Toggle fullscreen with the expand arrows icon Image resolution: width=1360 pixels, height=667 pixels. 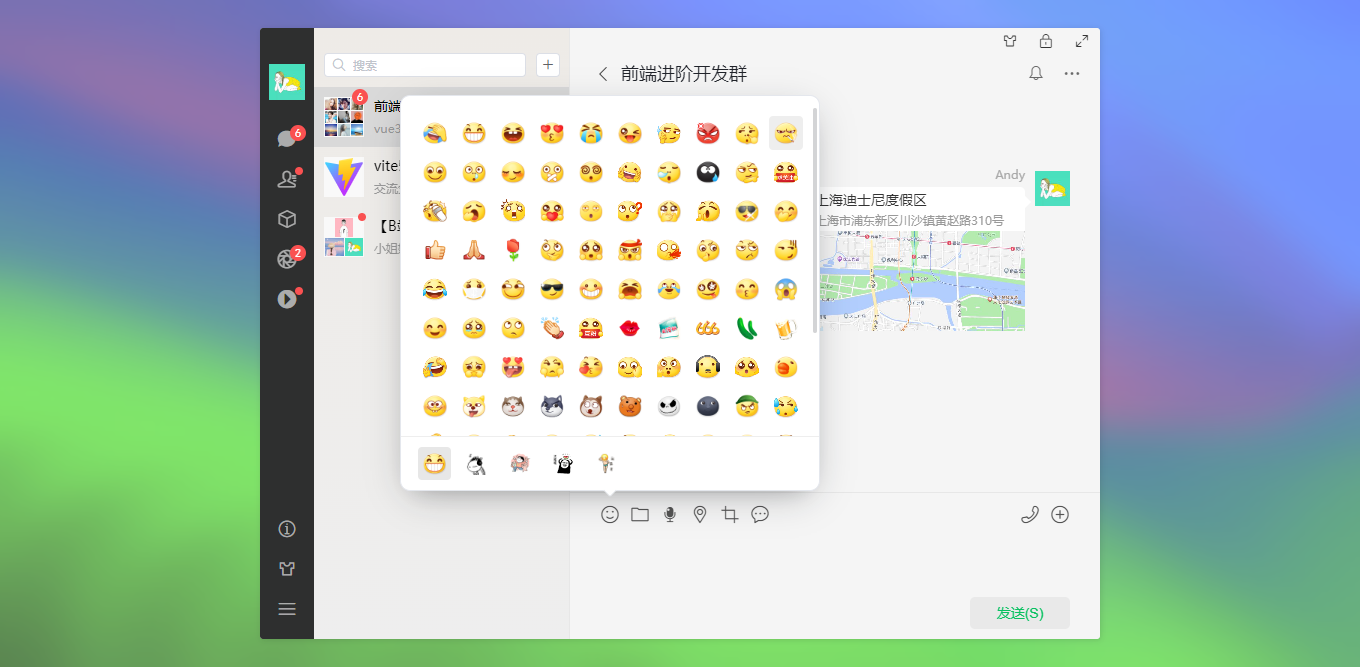(1082, 41)
